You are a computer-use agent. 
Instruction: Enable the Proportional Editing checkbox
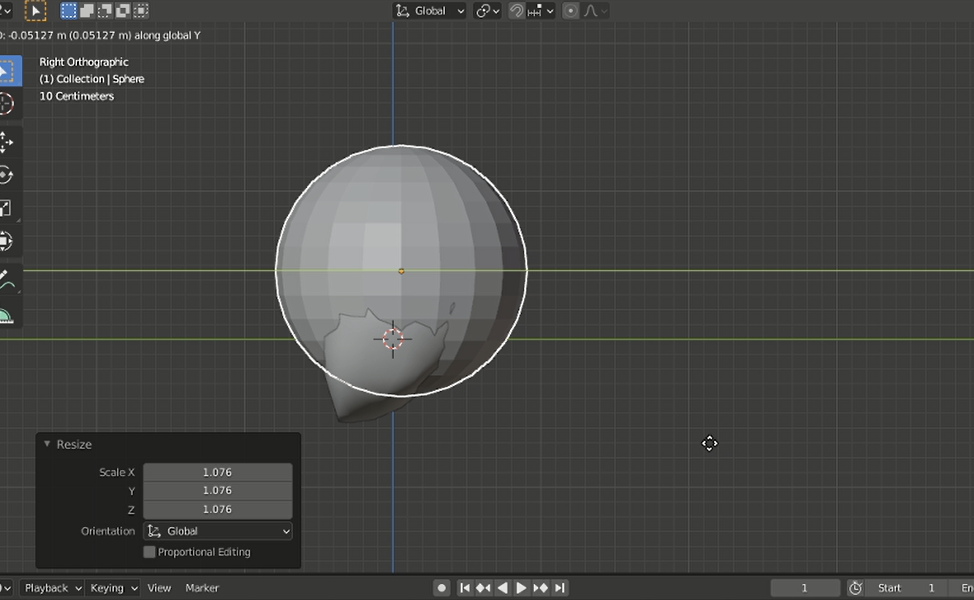pos(149,552)
